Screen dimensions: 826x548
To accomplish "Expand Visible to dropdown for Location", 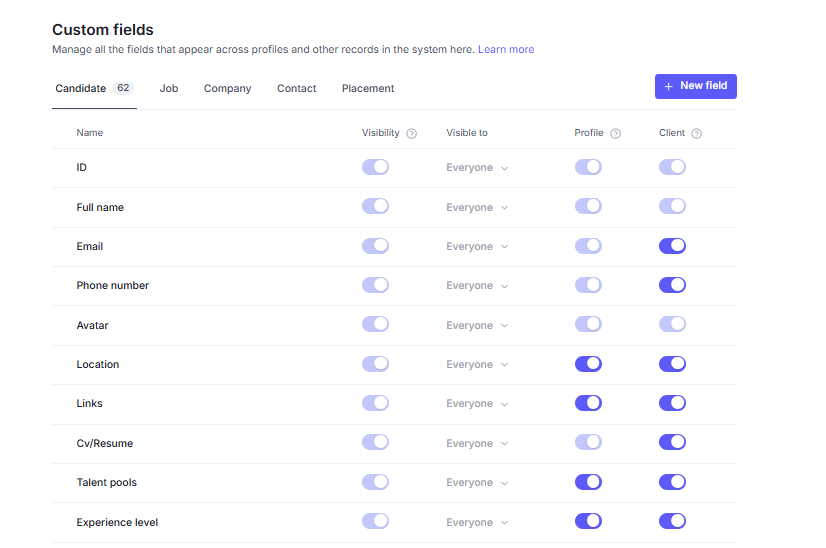I will (x=477, y=365).
